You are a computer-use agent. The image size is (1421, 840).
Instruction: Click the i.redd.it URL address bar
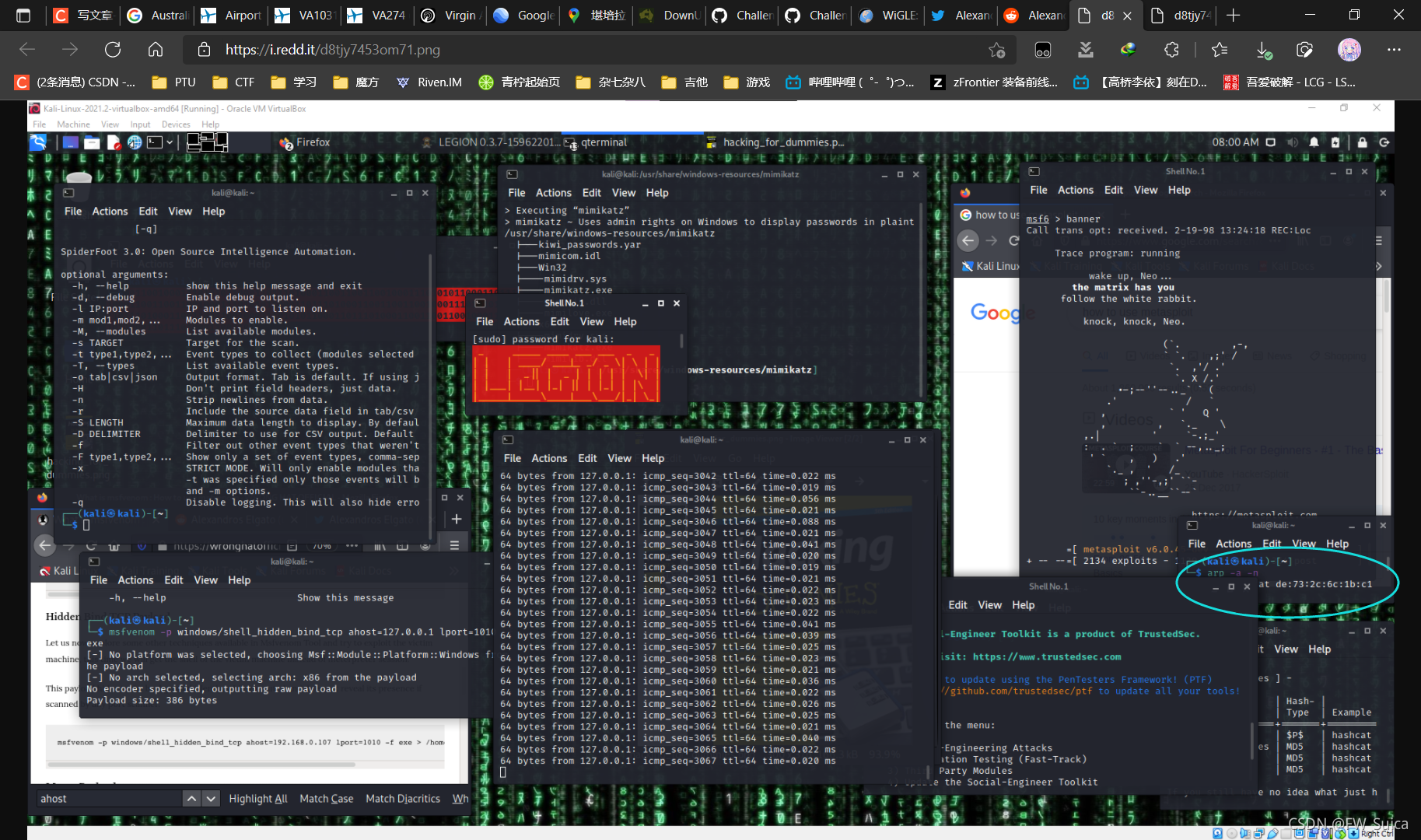tap(599, 50)
